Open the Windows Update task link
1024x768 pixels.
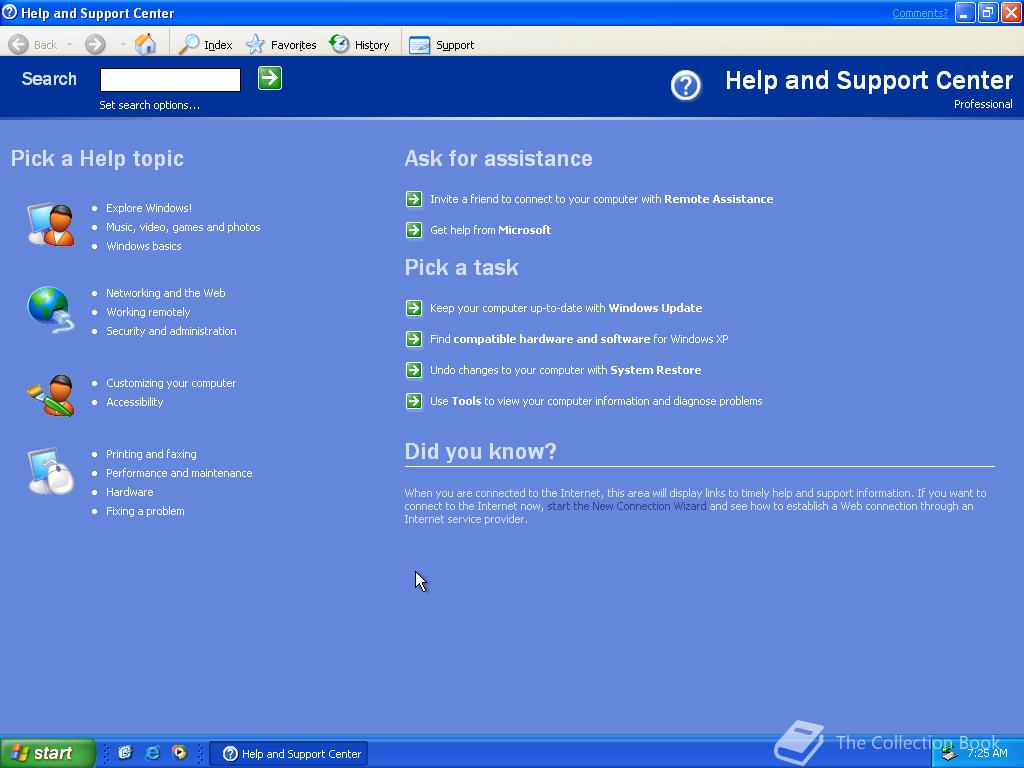pos(566,308)
